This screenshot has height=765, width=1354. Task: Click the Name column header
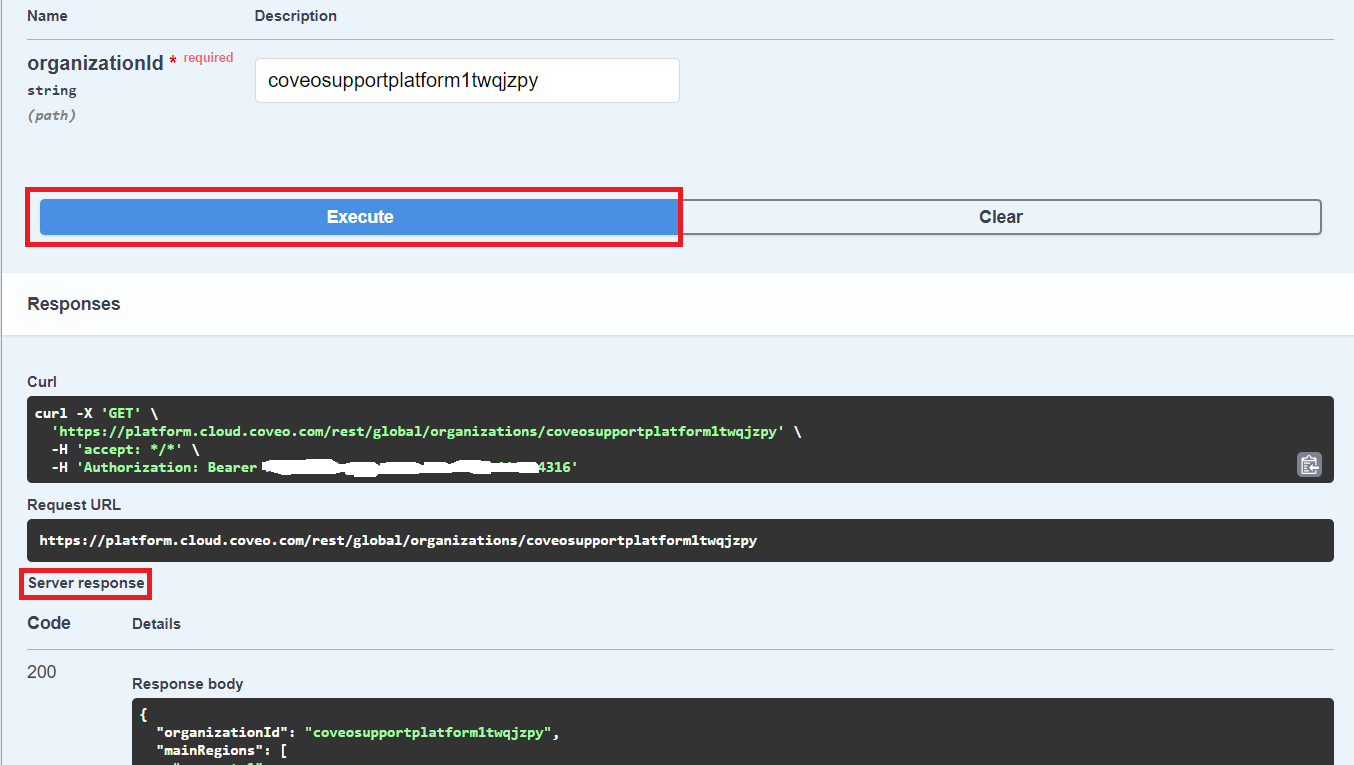(48, 16)
